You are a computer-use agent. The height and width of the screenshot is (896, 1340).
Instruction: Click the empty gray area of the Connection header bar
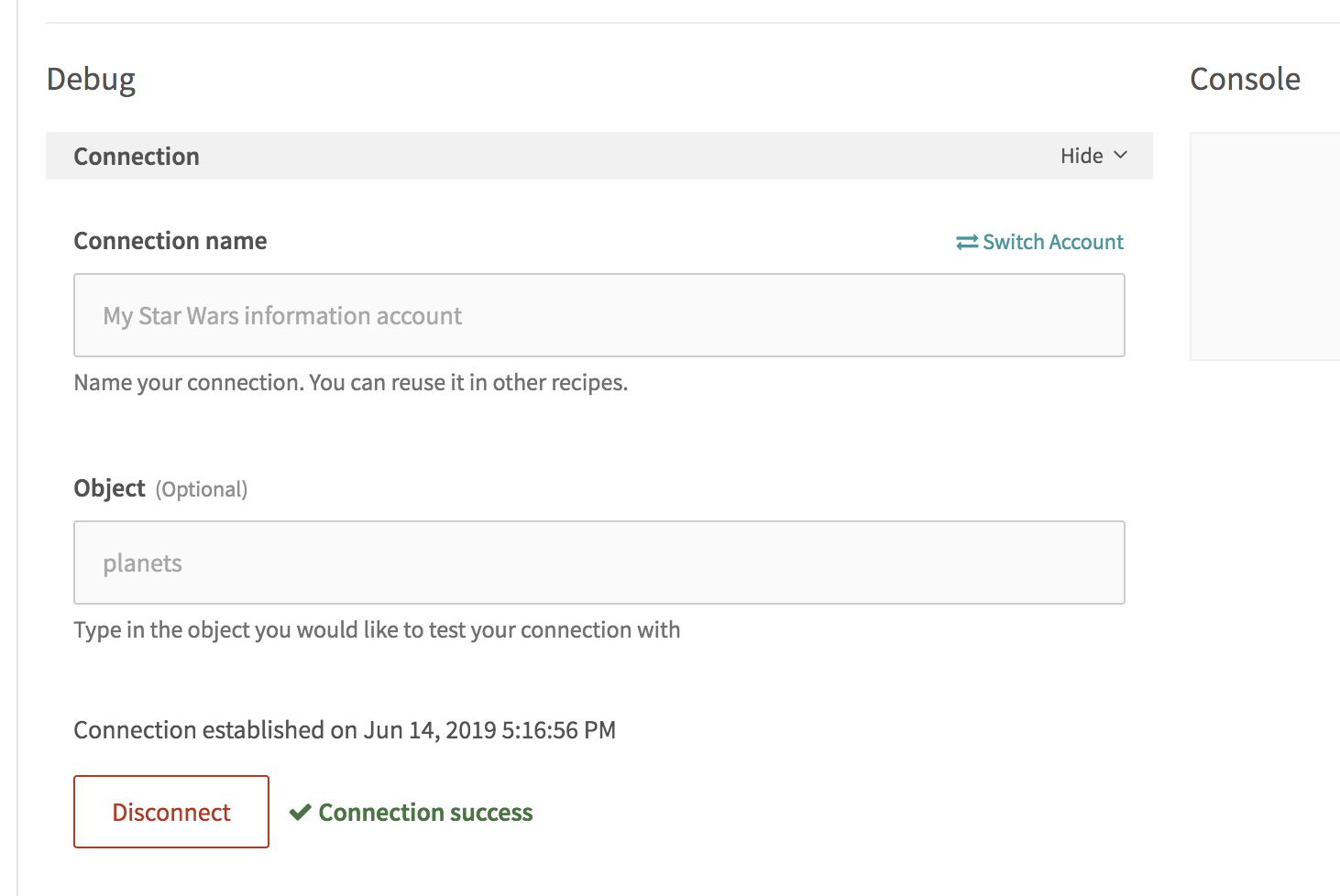623,156
